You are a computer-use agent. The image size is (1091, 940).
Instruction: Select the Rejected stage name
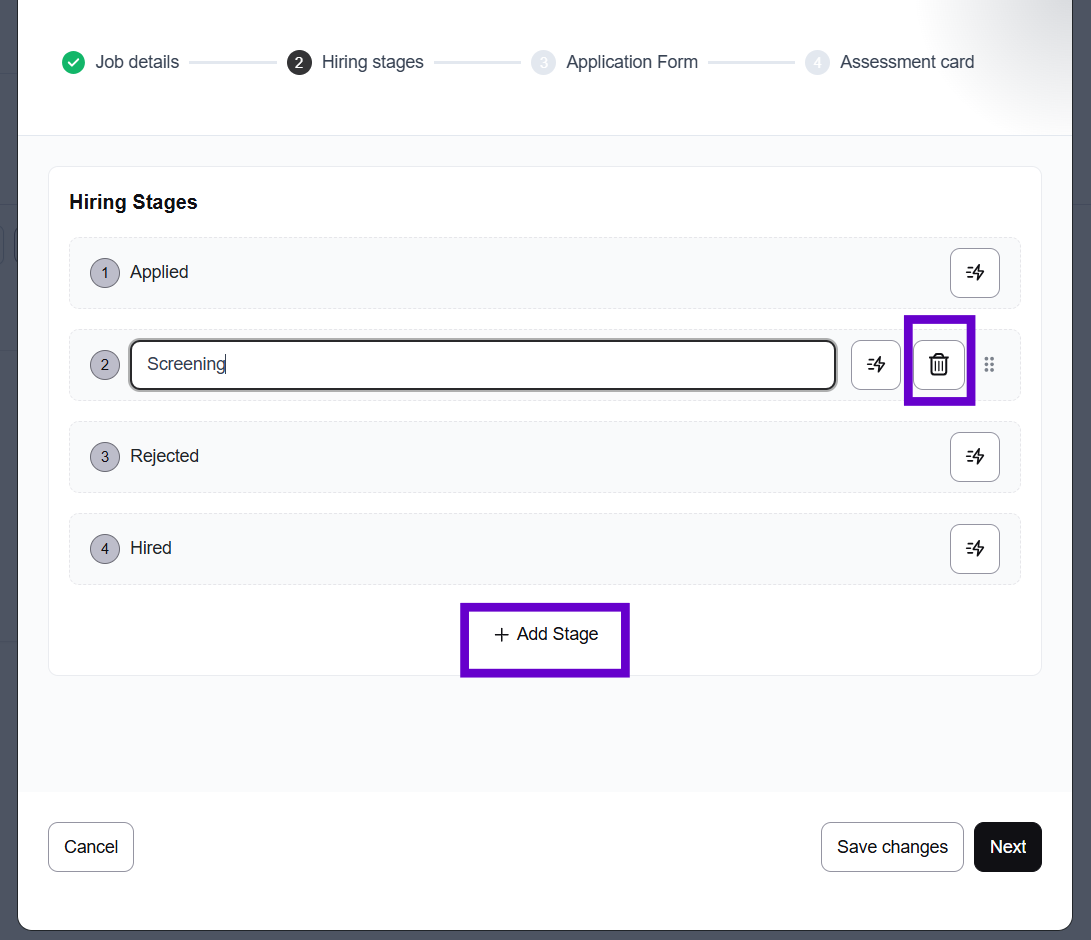(164, 456)
